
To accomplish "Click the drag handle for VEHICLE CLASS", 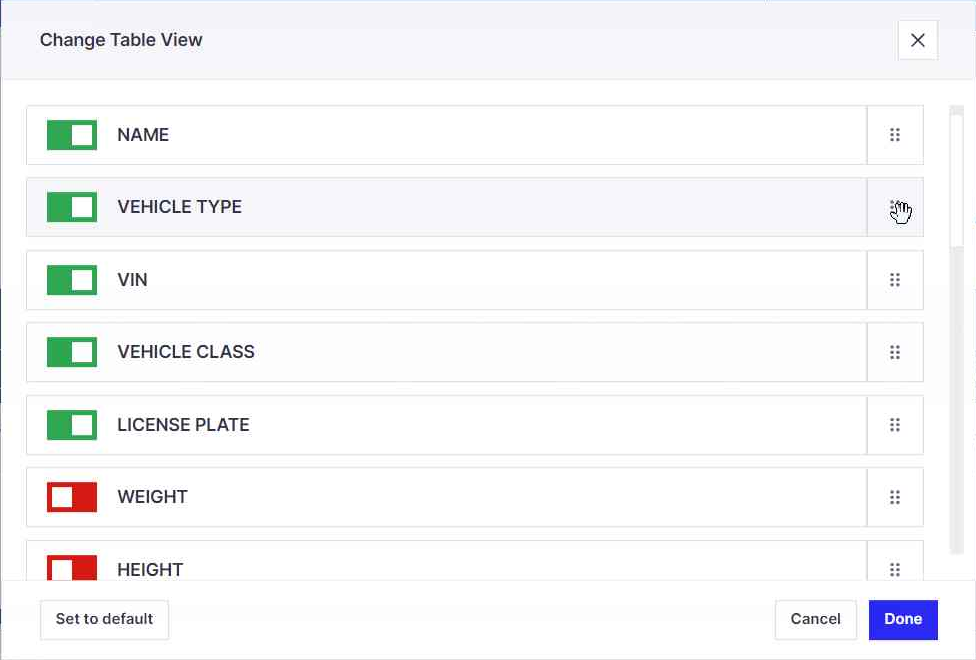I will click(895, 352).
